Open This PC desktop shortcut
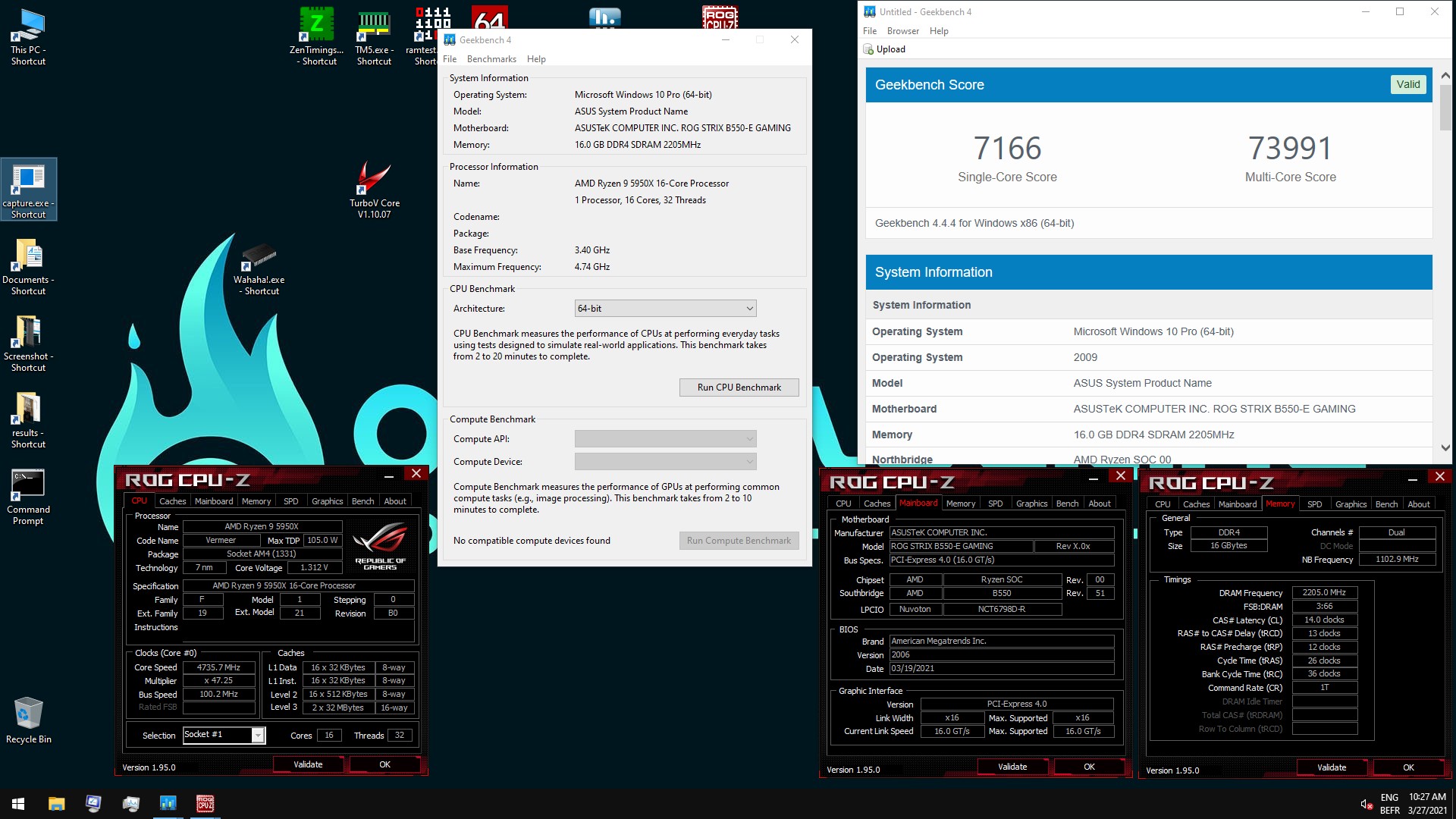Image resolution: width=1456 pixels, height=819 pixels. click(28, 37)
